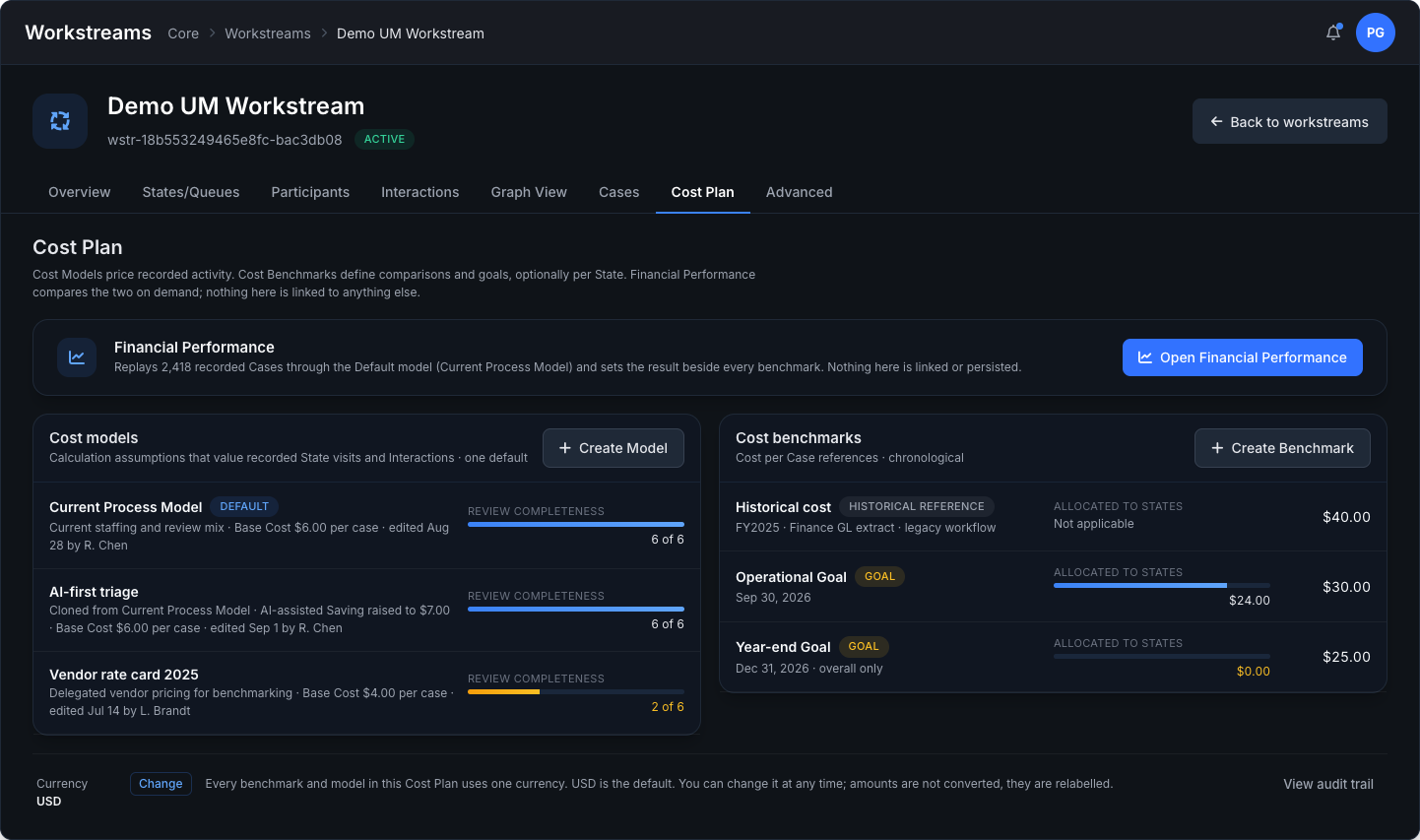This screenshot has width=1420, height=840.
Task: Click the chevron after Workstreams breadcrumb
Action: 324,33
